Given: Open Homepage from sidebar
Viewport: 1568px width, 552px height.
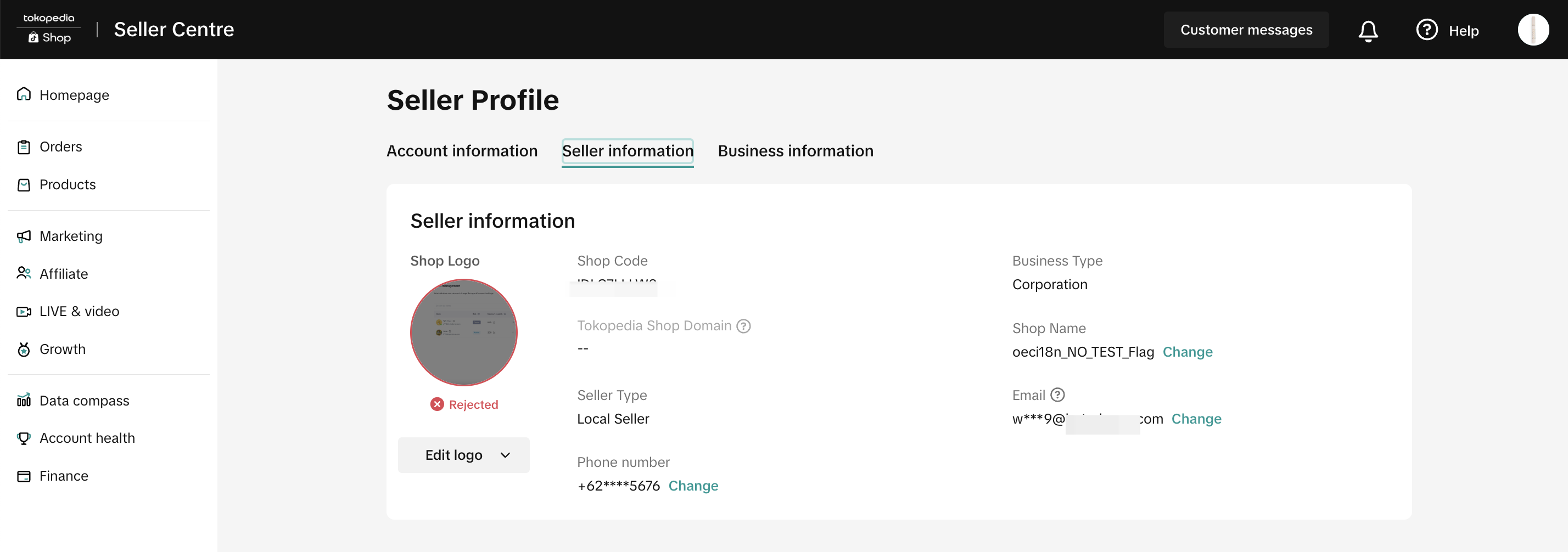Looking at the screenshot, I should click(74, 95).
